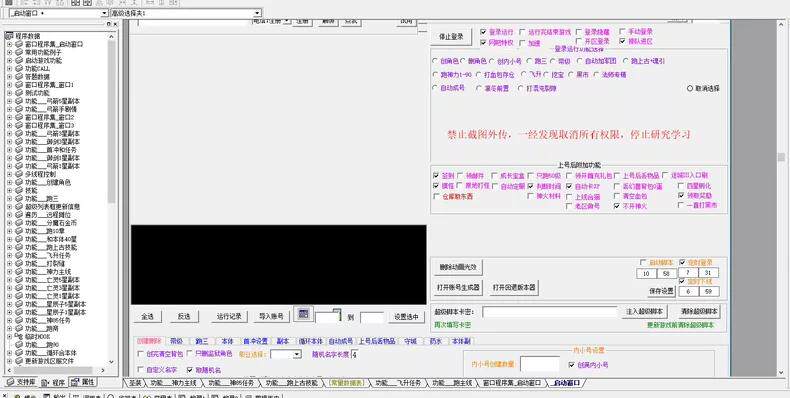Enable the 一直打黑市 checkbox
790x398 pixels.
coord(682,205)
